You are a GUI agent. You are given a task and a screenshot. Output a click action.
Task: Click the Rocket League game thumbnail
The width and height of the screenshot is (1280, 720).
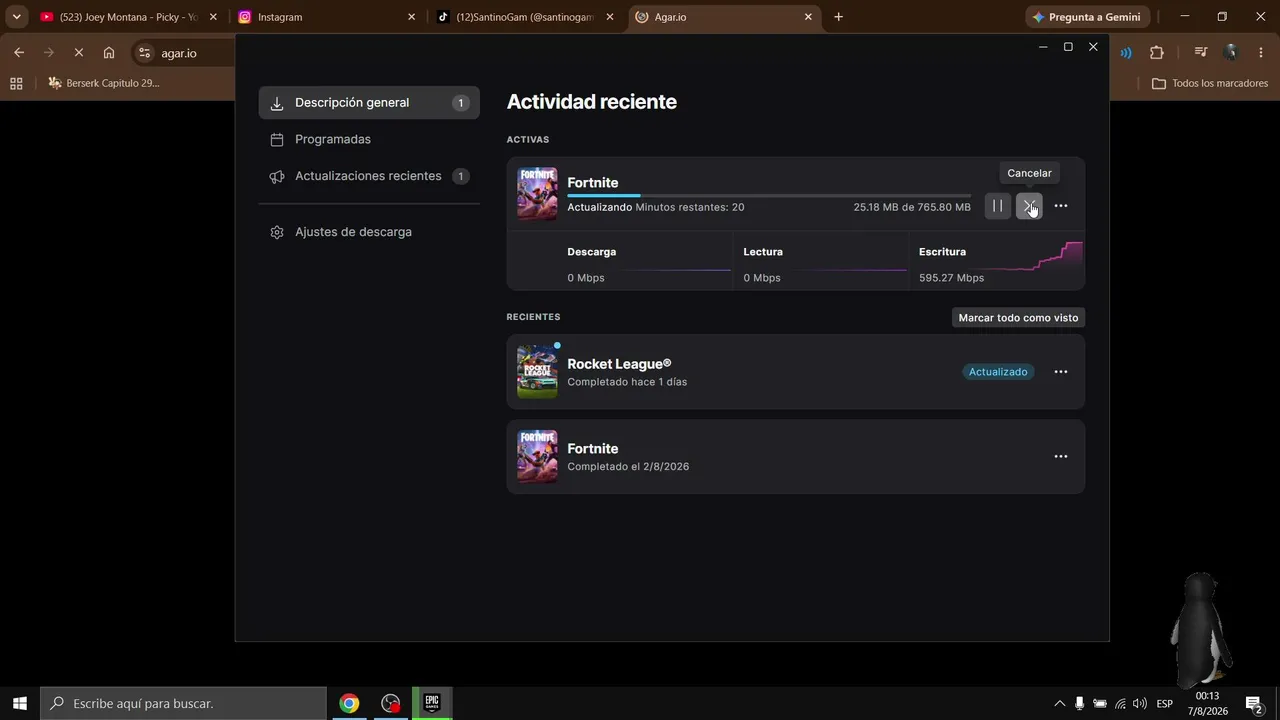pyautogui.click(x=537, y=372)
